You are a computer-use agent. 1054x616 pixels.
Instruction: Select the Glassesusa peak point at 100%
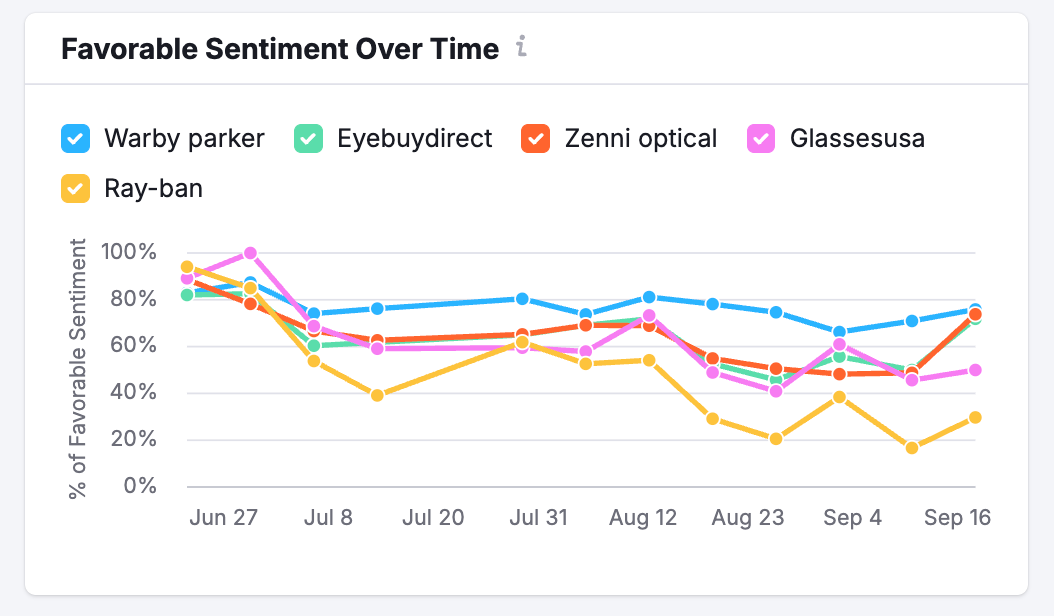coord(250,252)
